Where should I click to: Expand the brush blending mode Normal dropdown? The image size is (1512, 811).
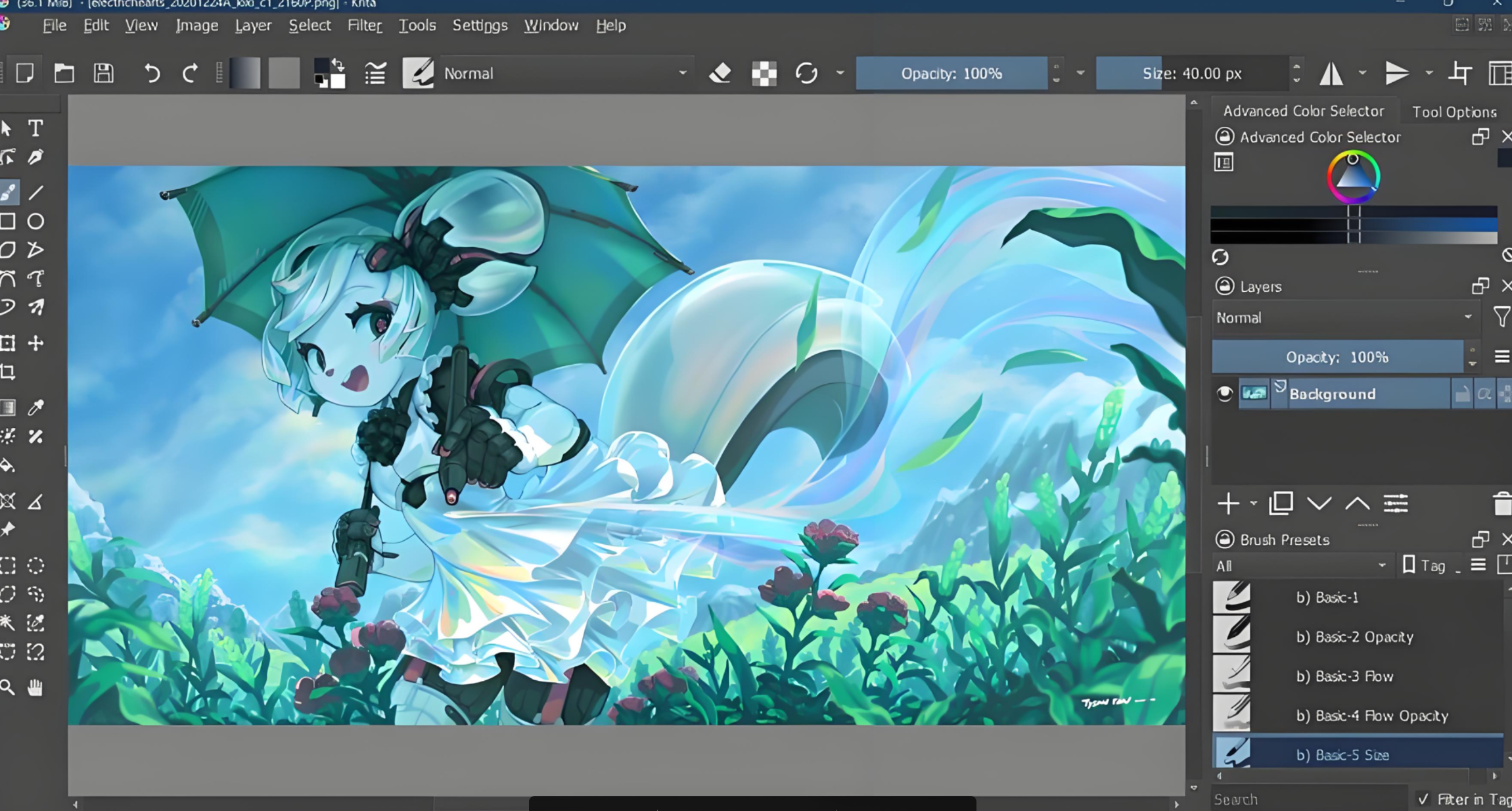566,73
